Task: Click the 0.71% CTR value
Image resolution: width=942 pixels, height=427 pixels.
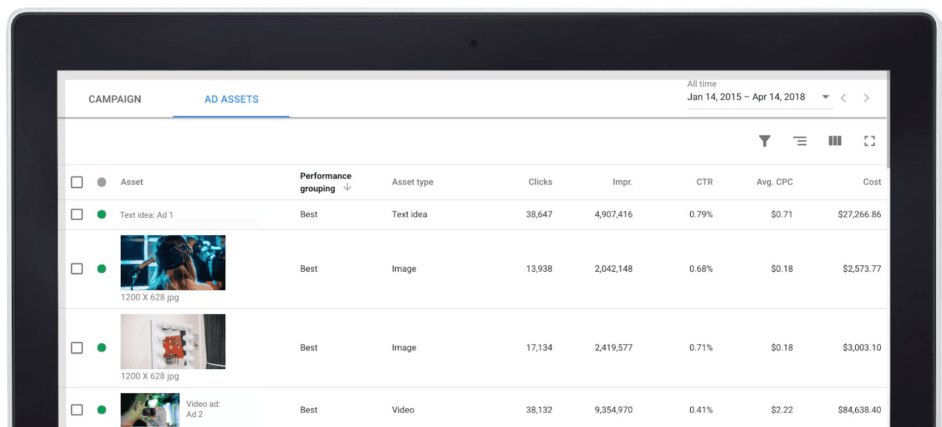Action: pos(701,348)
